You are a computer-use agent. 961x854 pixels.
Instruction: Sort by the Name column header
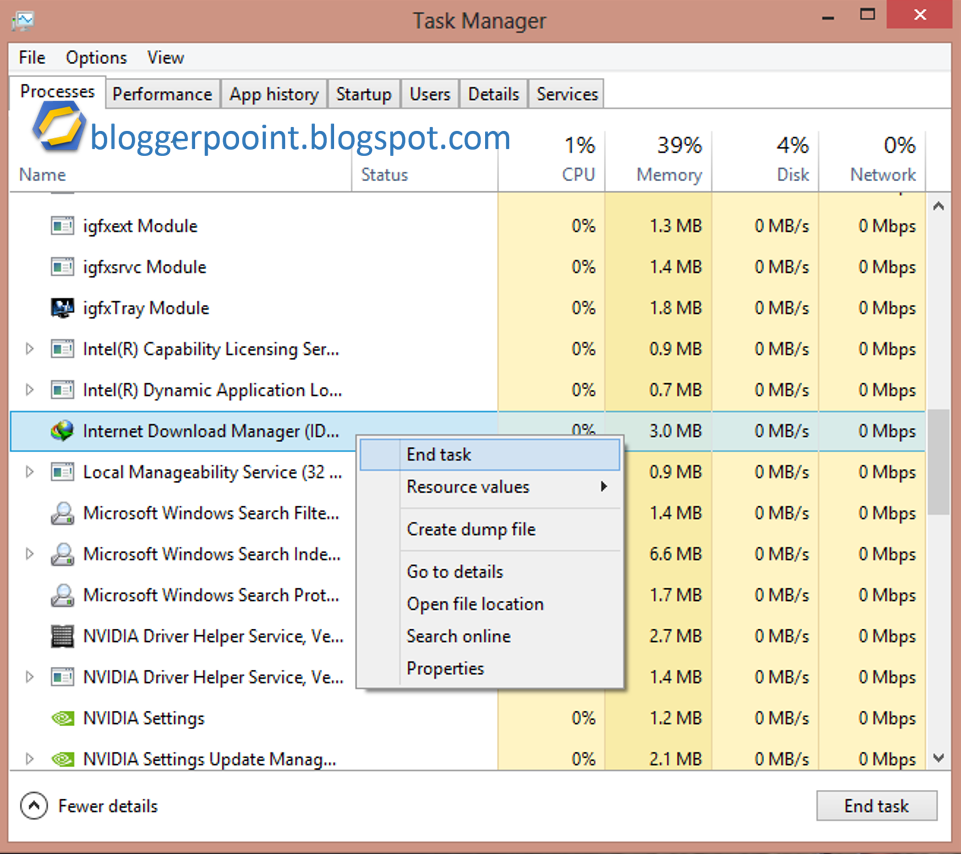coord(42,175)
